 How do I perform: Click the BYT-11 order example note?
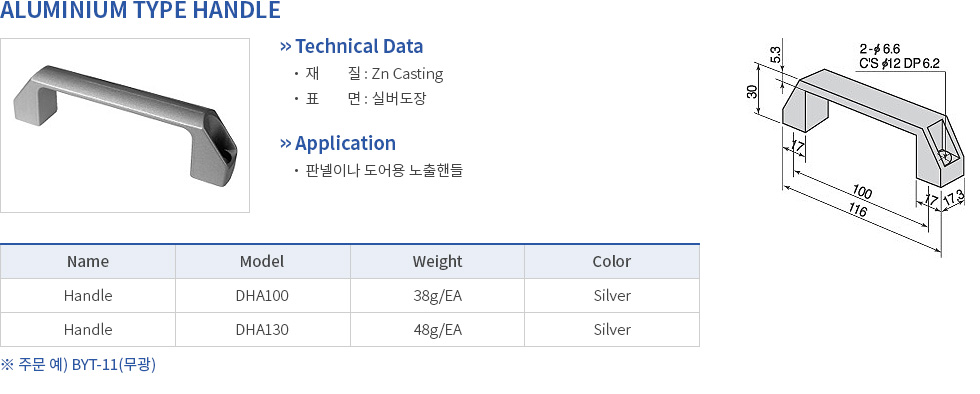[x=78, y=365]
